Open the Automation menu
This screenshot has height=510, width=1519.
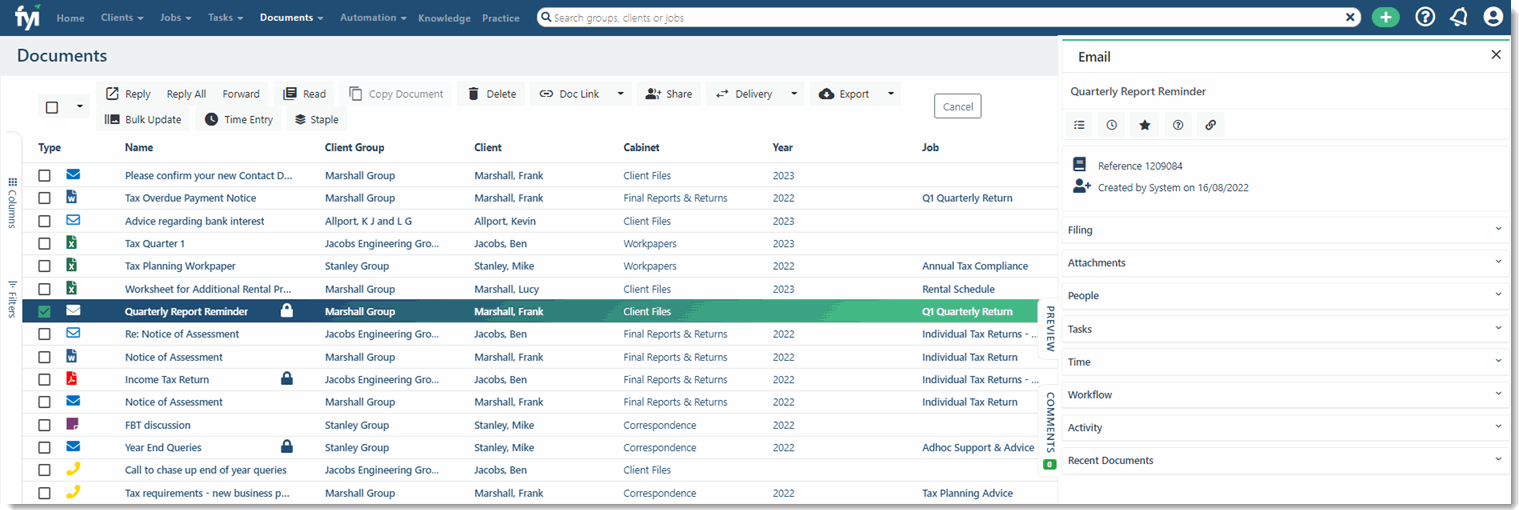click(x=372, y=18)
